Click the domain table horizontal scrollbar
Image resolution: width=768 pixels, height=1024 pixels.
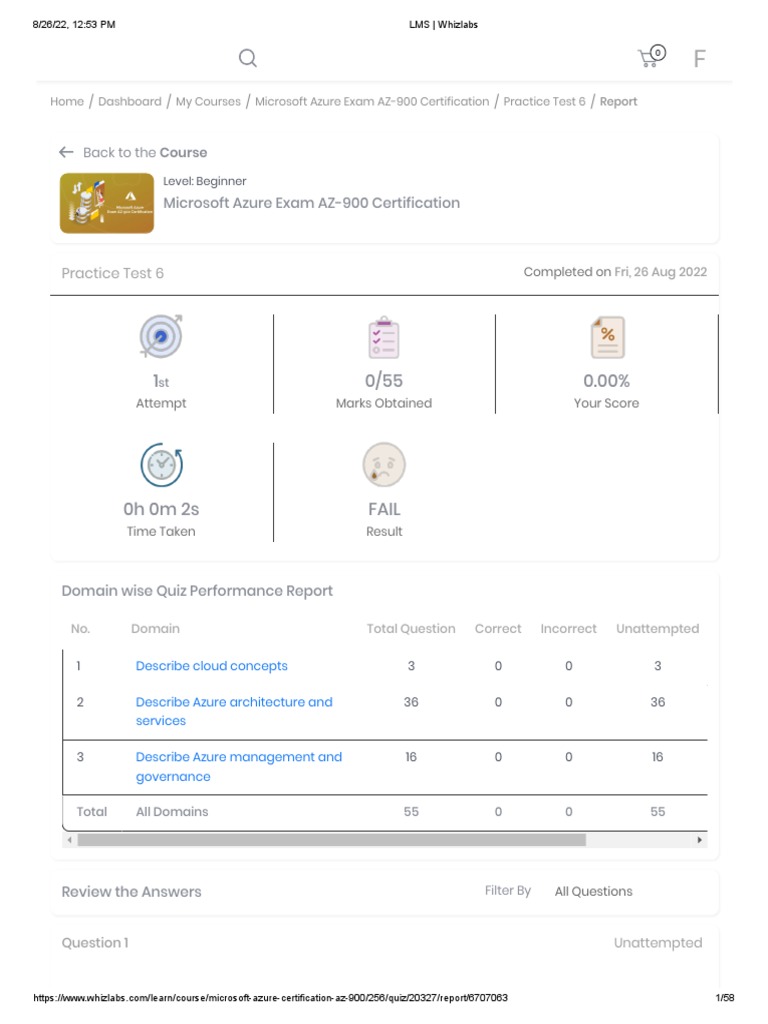pyautogui.click(x=331, y=840)
